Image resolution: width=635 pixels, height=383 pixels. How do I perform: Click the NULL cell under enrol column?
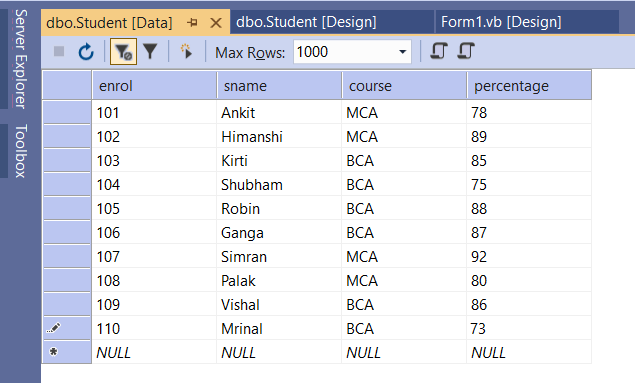(154, 352)
